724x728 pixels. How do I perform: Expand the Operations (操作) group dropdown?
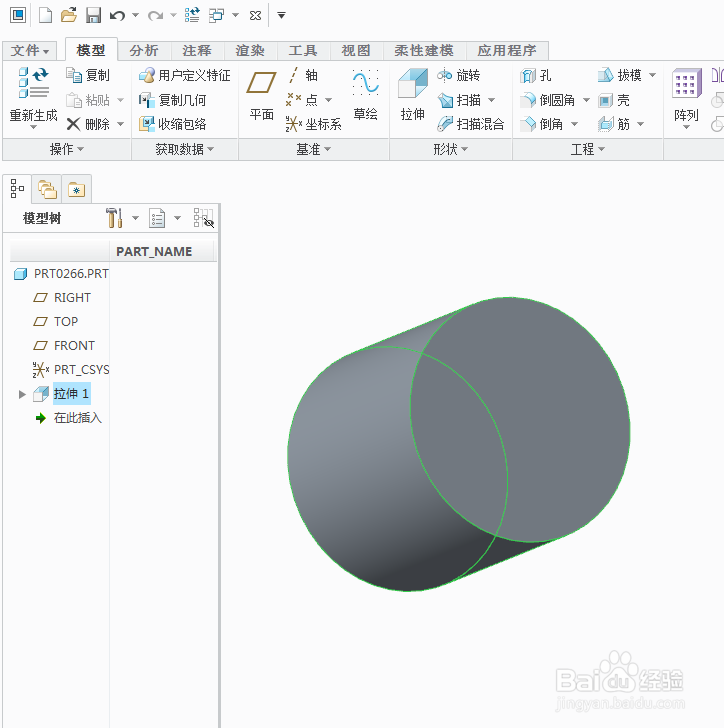click(x=66, y=149)
